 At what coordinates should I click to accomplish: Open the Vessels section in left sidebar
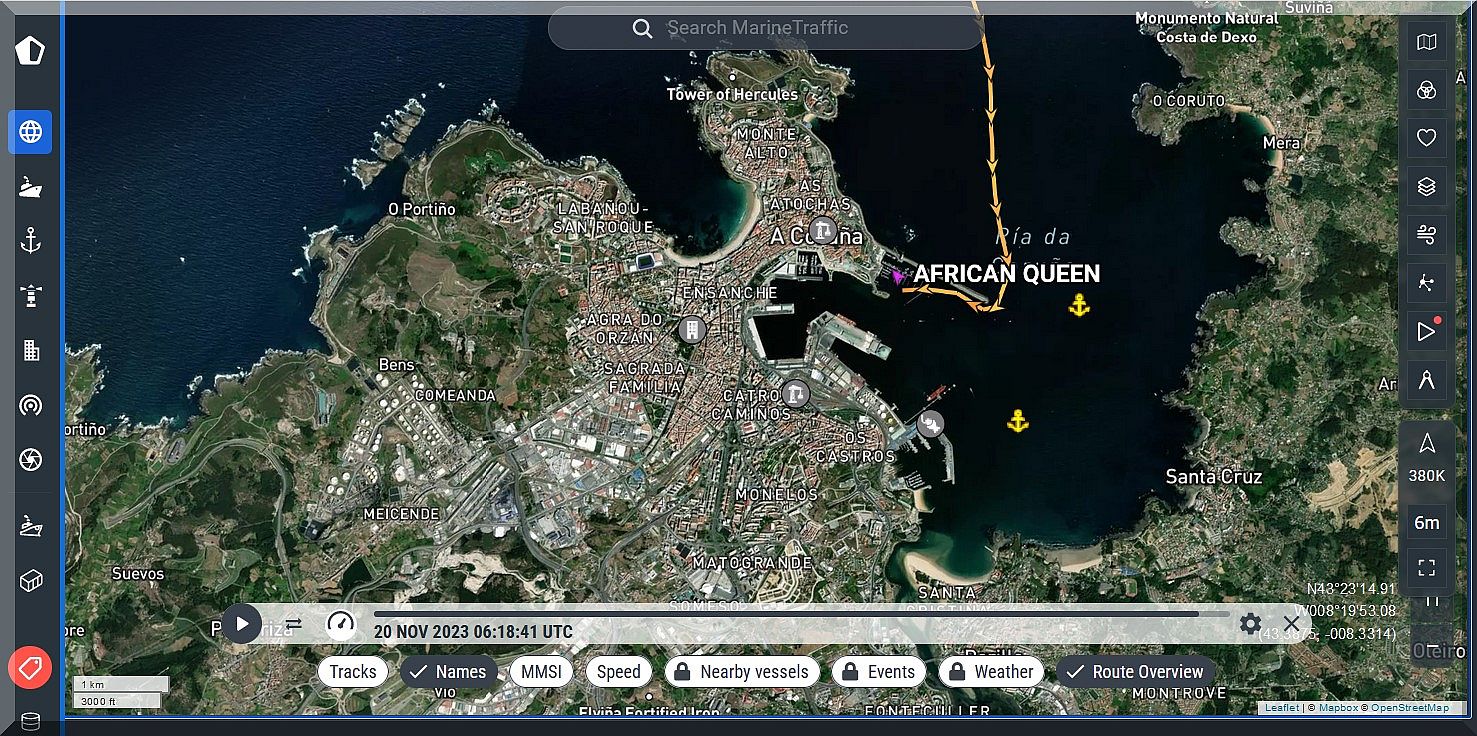[30, 186]
